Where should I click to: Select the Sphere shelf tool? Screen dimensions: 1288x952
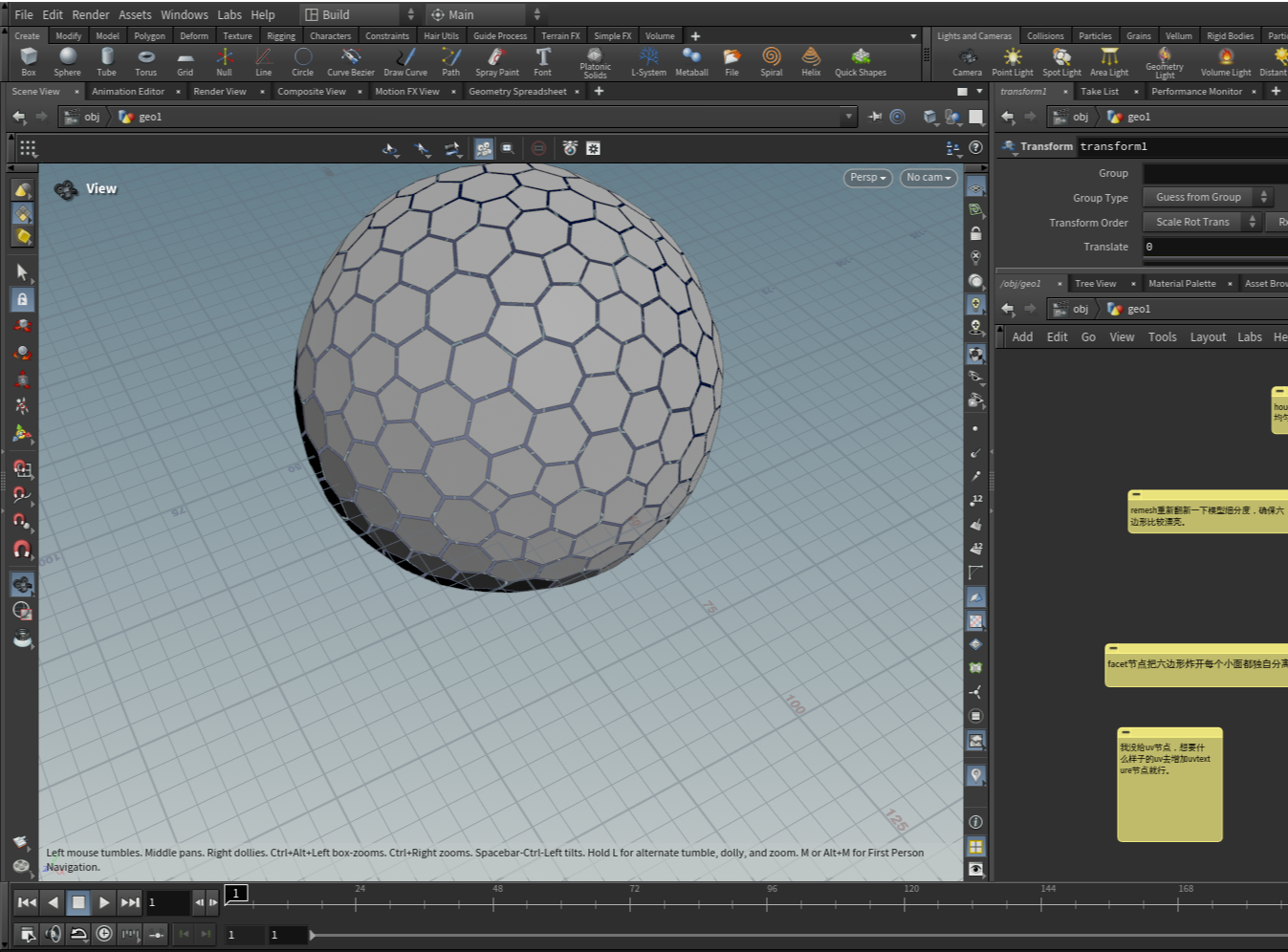point(67,62)
